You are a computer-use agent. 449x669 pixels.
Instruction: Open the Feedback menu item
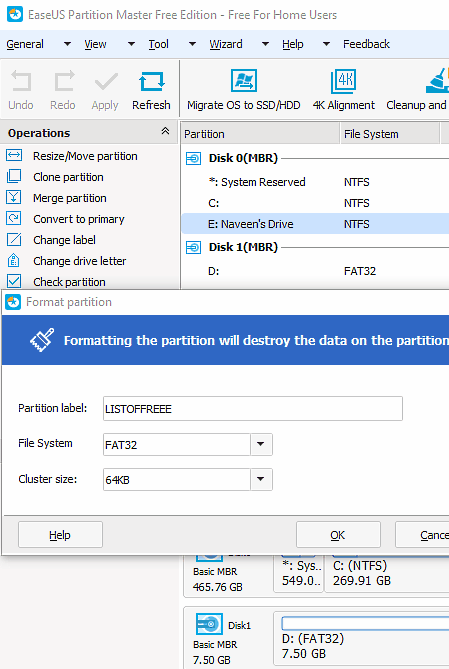(x=366, y=44)
